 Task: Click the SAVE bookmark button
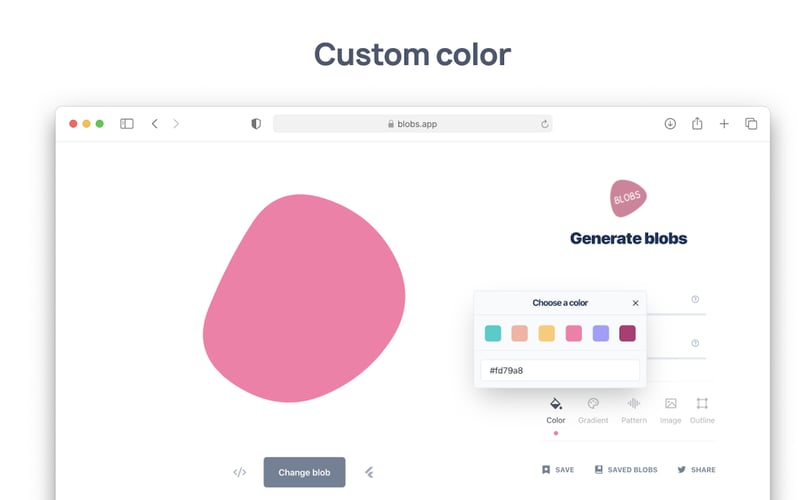tap(558, 469)
